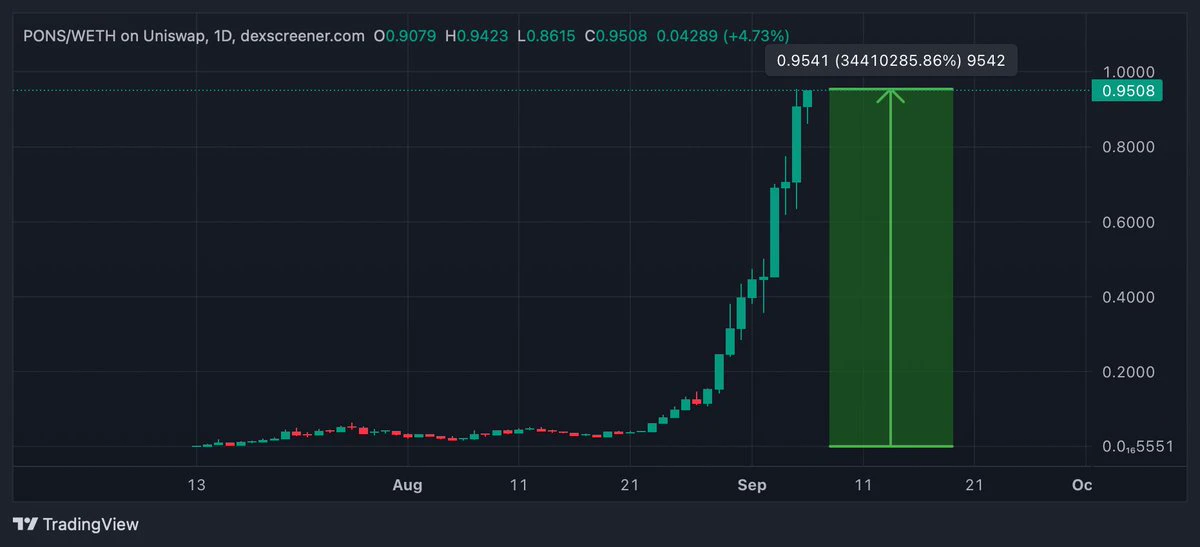
Task: Click the 0.4000 price axis label
Action: click(1129, 297)
